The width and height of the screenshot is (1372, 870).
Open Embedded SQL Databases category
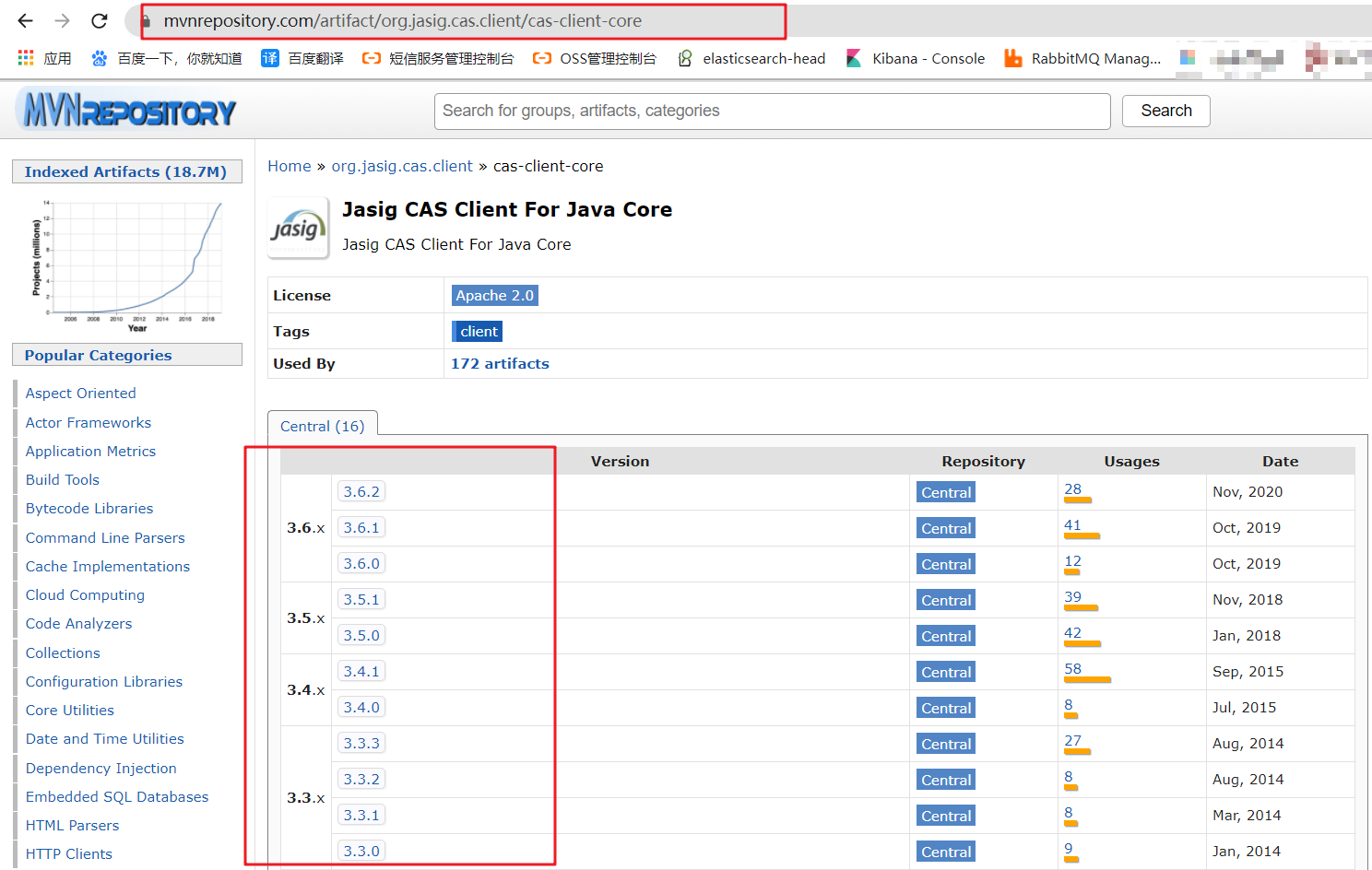tap(117, 796)
